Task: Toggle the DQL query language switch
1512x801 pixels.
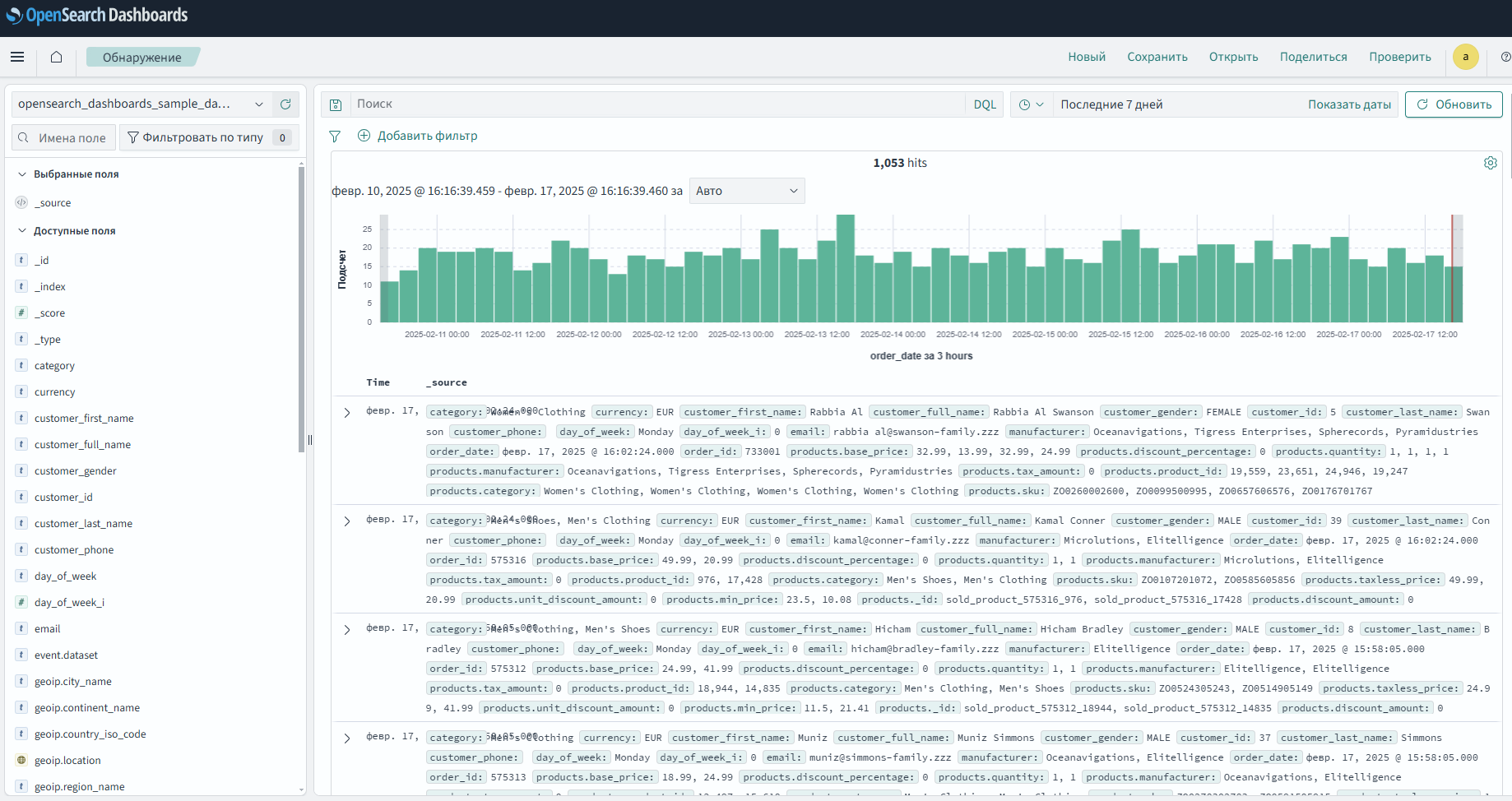Action: [984, 104]
